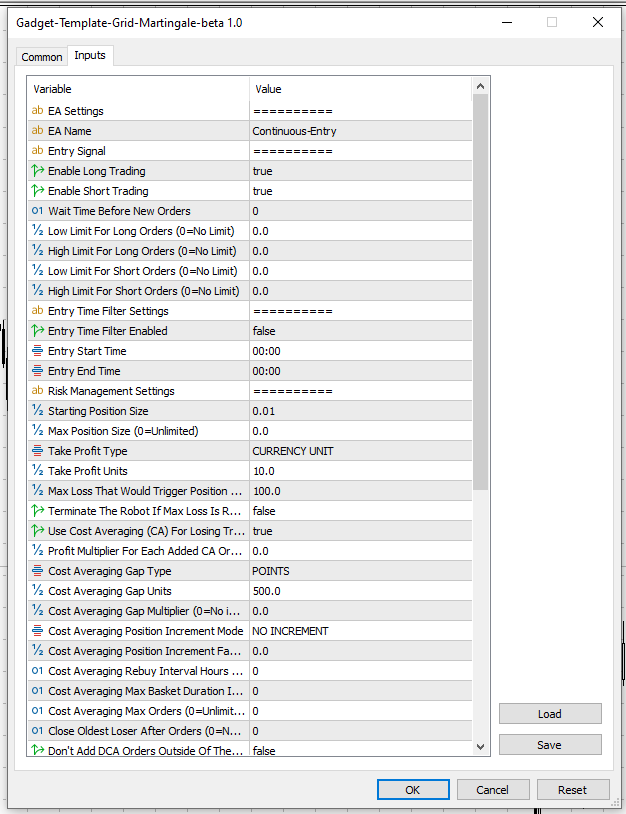Click the icon beside Cost Averaging Gap Type
626x814 pixels.
pyautogui.click(x=38, y=571)
